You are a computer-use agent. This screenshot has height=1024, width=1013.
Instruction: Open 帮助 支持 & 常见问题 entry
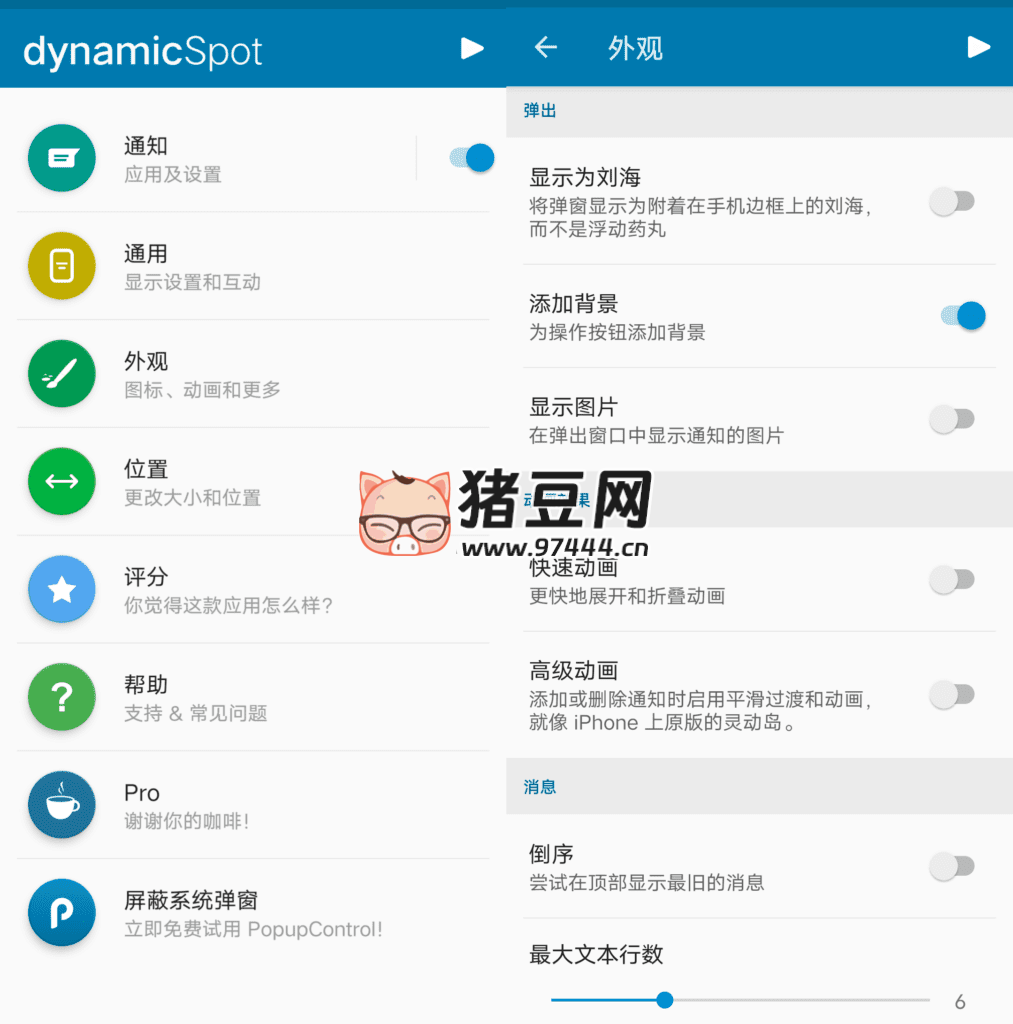253,697
